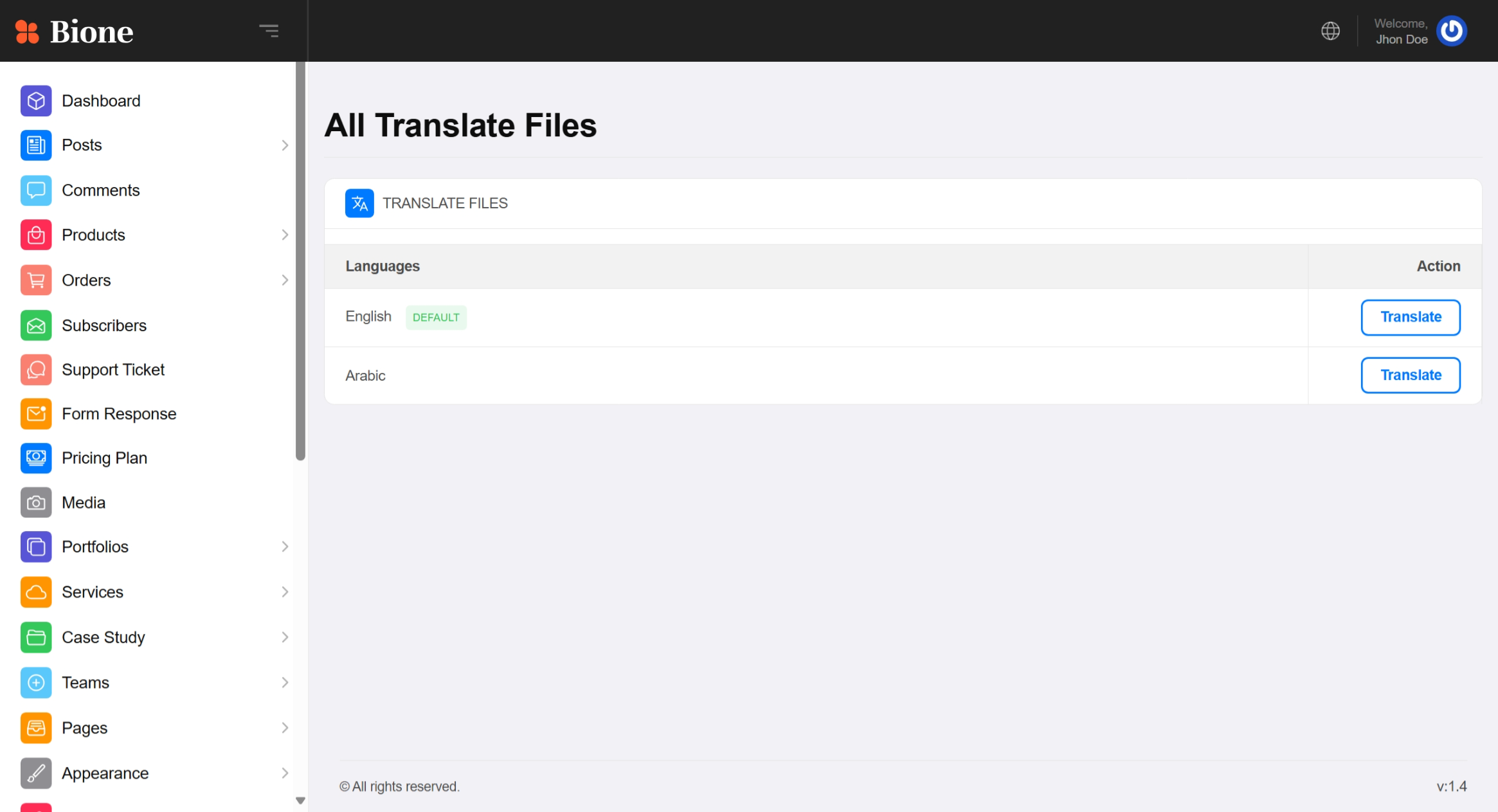Click the sidebar vertical scrollbar thumb
The image size is (1498, 812).
click(300, 261)
